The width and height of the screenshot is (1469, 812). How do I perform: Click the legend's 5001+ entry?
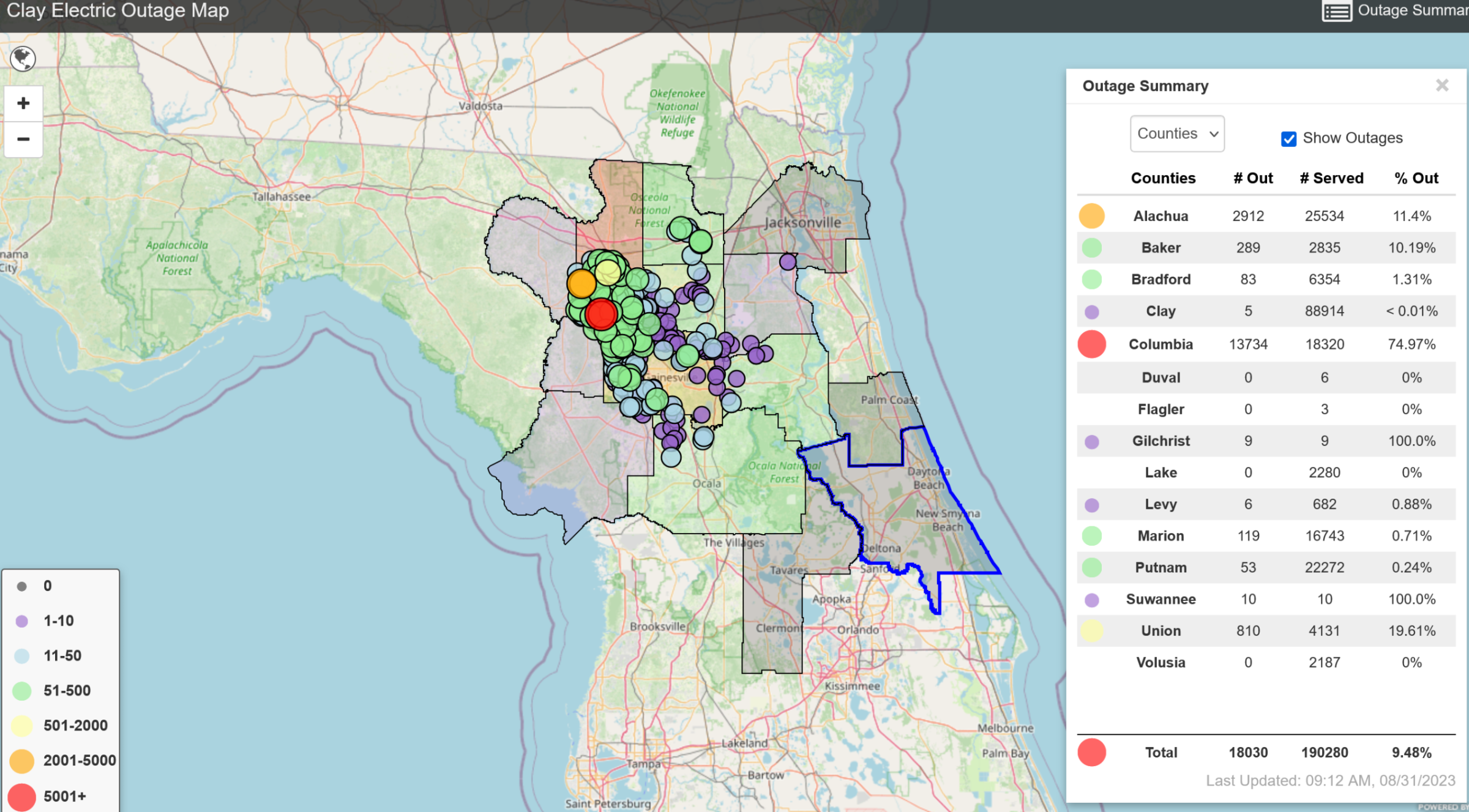[x=48, y=797]
